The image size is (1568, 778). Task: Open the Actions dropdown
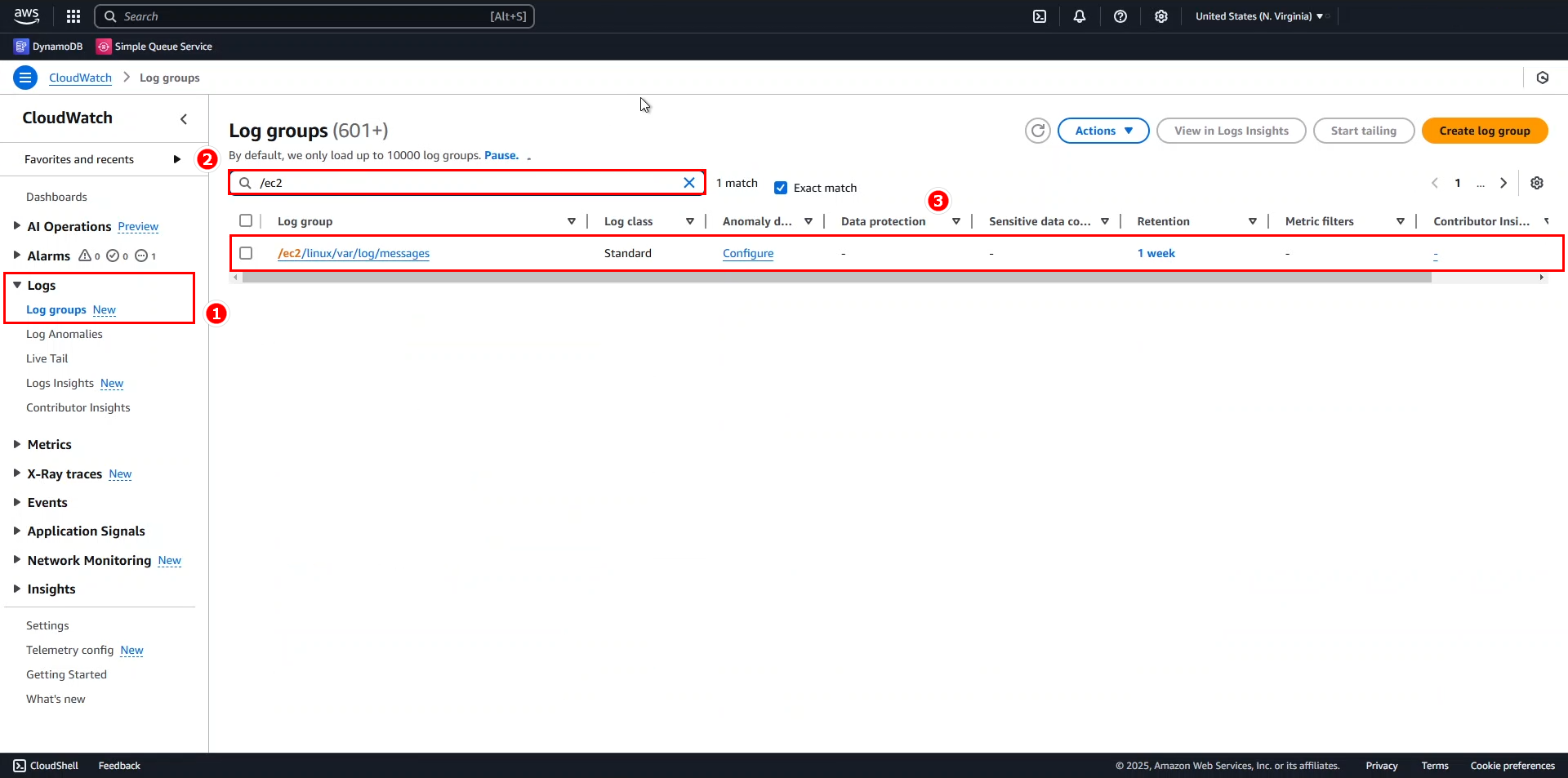(1103, 131)
